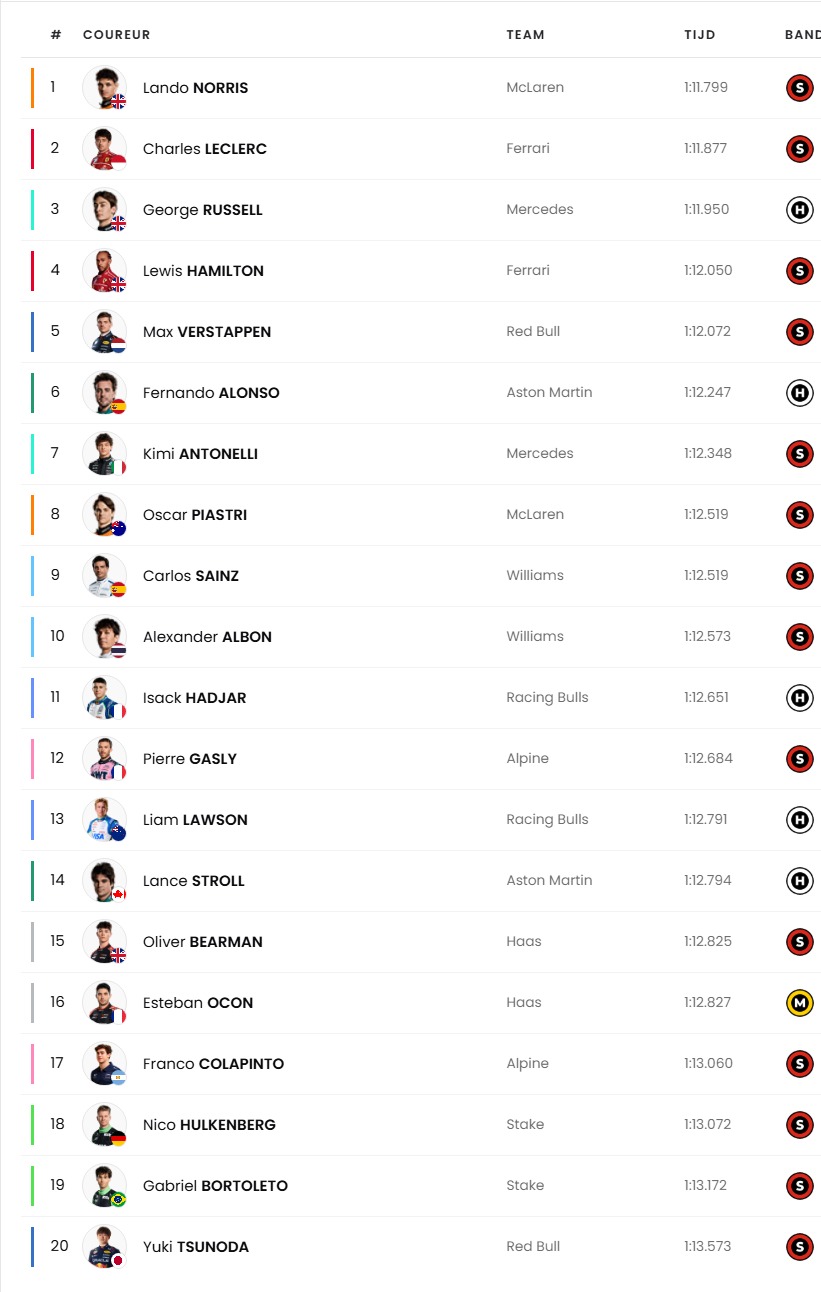Click the hard tyre icon in George Russell row

pos(799,210)
